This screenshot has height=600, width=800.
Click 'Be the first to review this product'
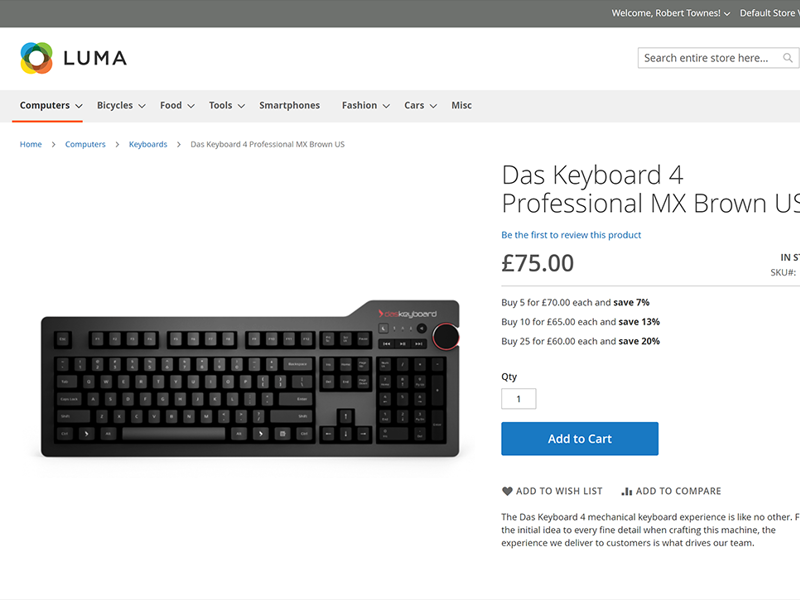[x=571, y=235]
